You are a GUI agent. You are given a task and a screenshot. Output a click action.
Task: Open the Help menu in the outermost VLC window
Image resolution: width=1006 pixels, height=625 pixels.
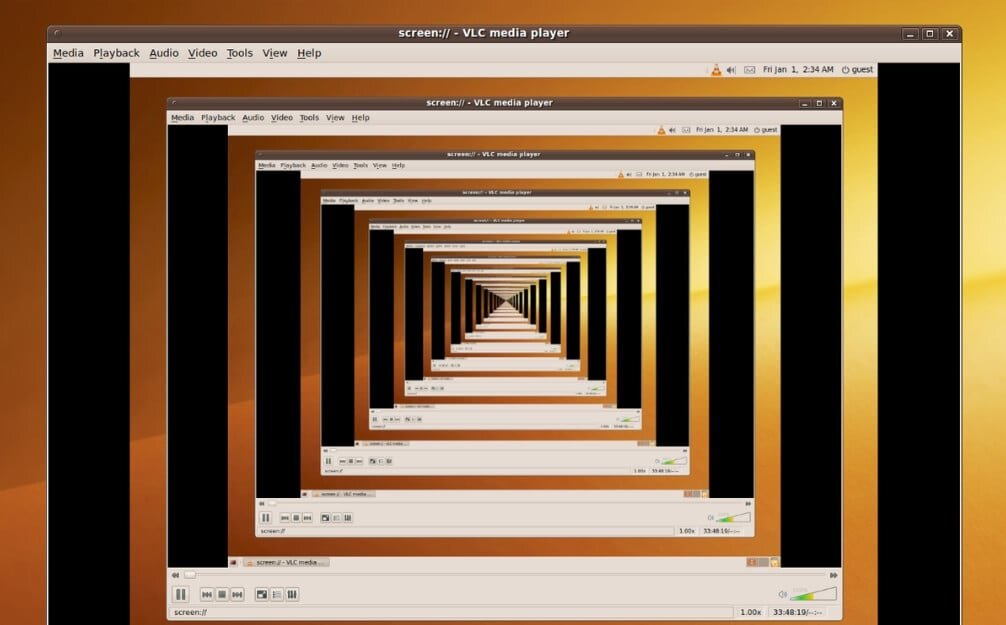(309, 53)
